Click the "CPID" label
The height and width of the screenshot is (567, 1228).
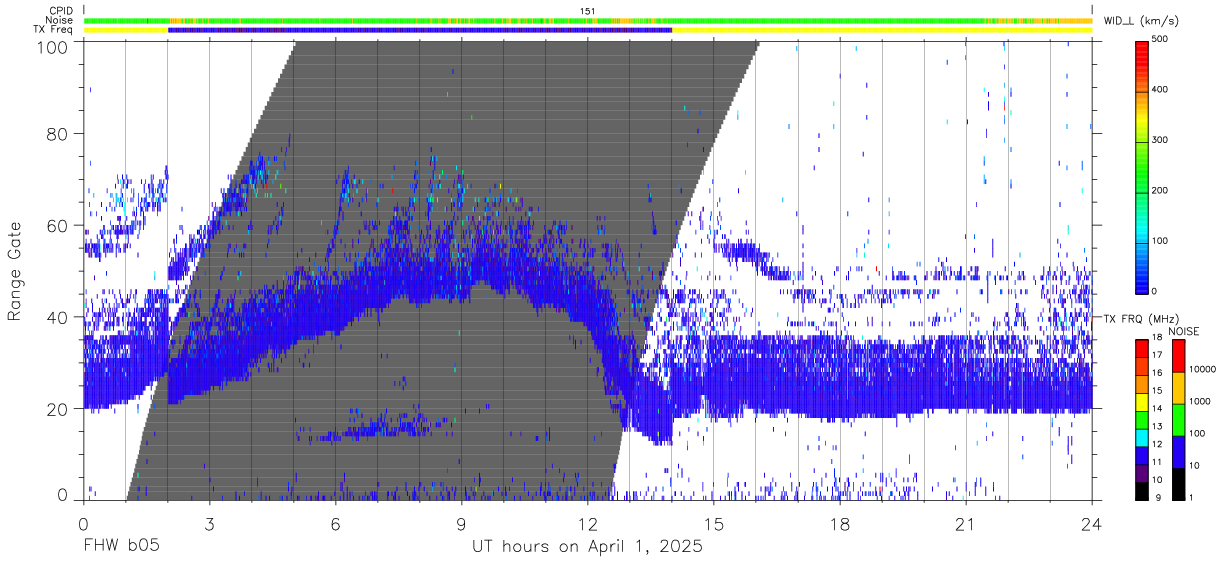pyautogui.click(x=62, y=11)
